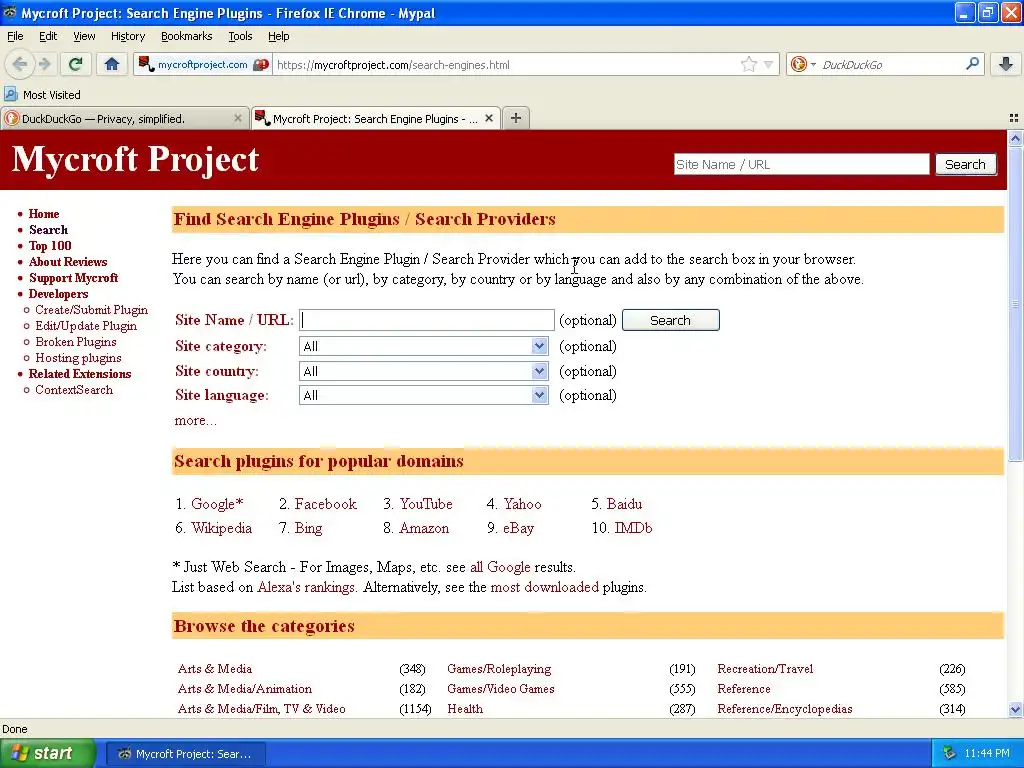Reload the current page
The height and width of the screenshot is (768, 1024).
coord(75,64)
